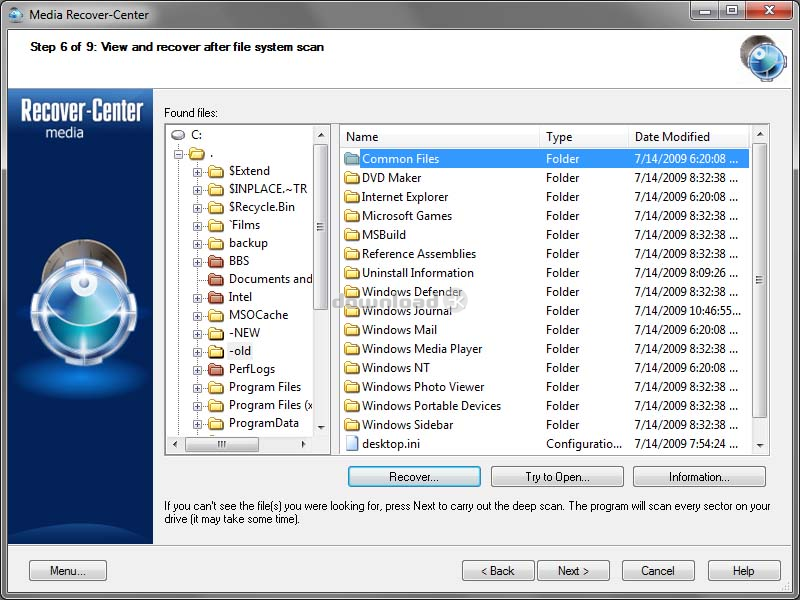Image resolution: width=800 pixels, height=600 pixels.
Task: Expand the backup tree node
Action: point(197,244)
